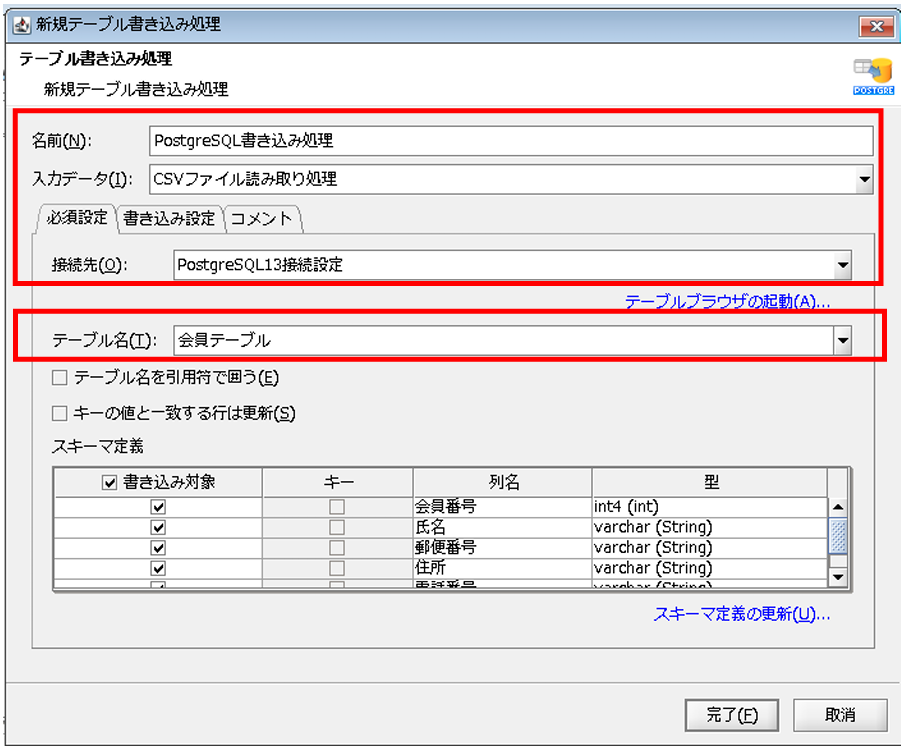Click スキーマ定義の更新 link
This screenshot has height=749, width=905.
click(x=742, y=614)
